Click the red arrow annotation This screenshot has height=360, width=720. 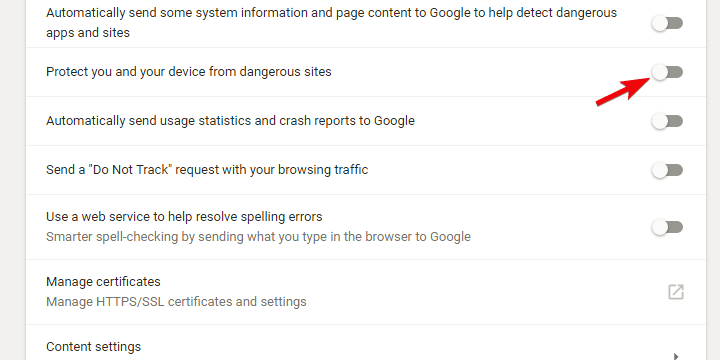[623, 91]
